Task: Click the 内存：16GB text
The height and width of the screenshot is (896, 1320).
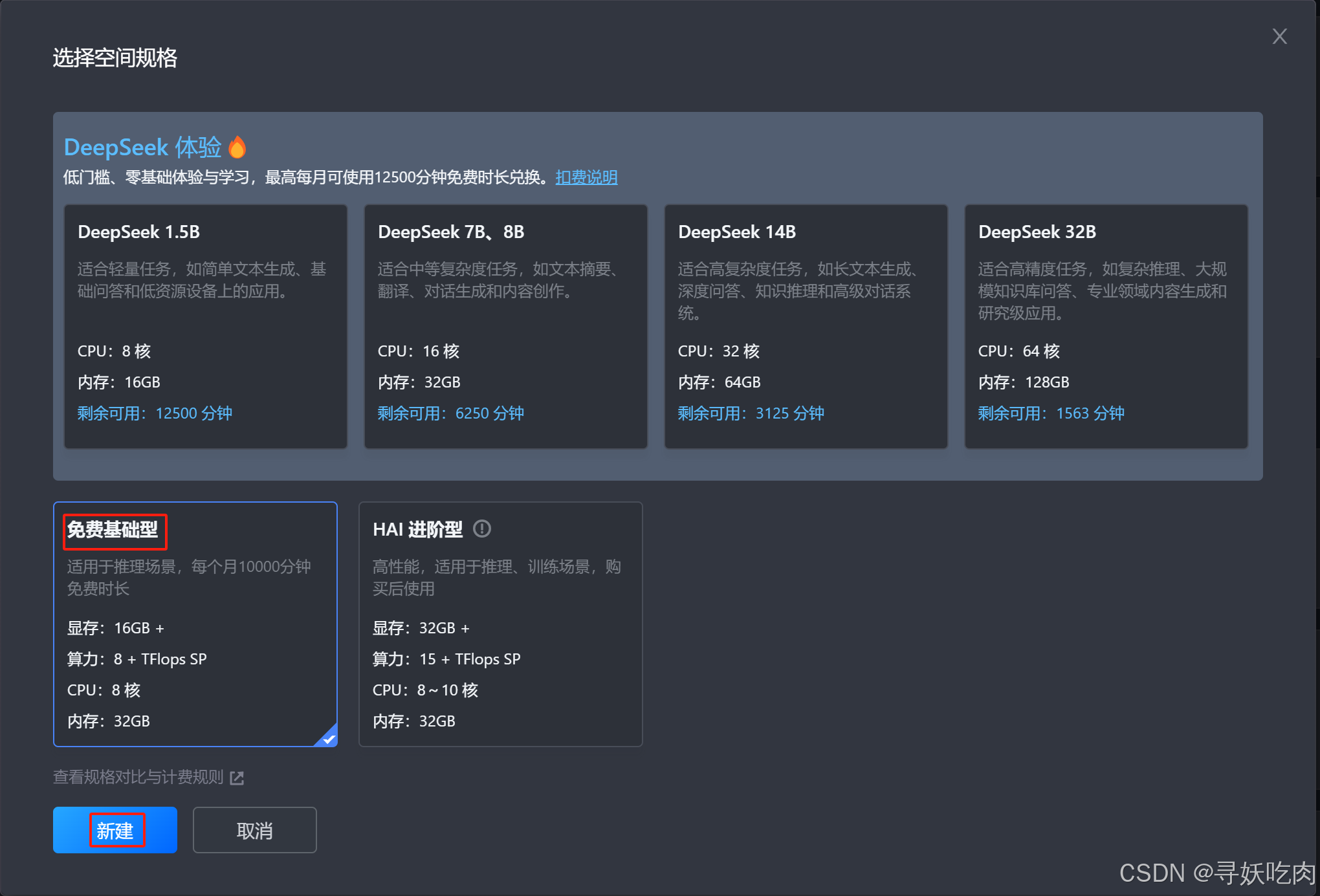Action: [119, 382]
